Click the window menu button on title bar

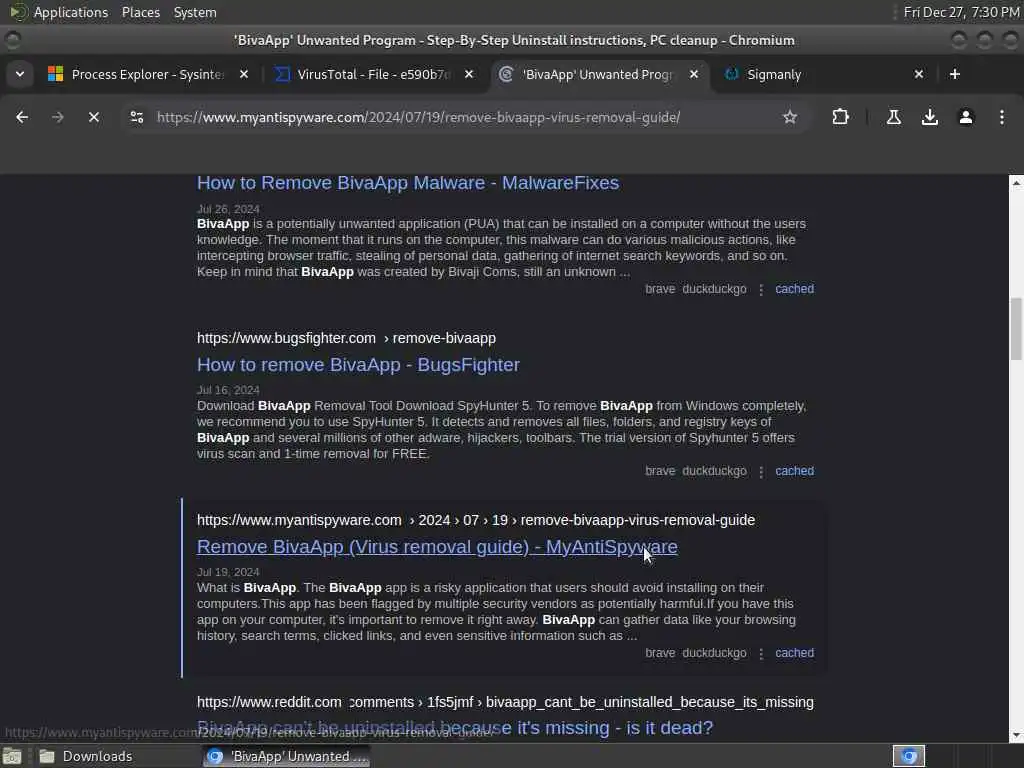click(12, 40)
